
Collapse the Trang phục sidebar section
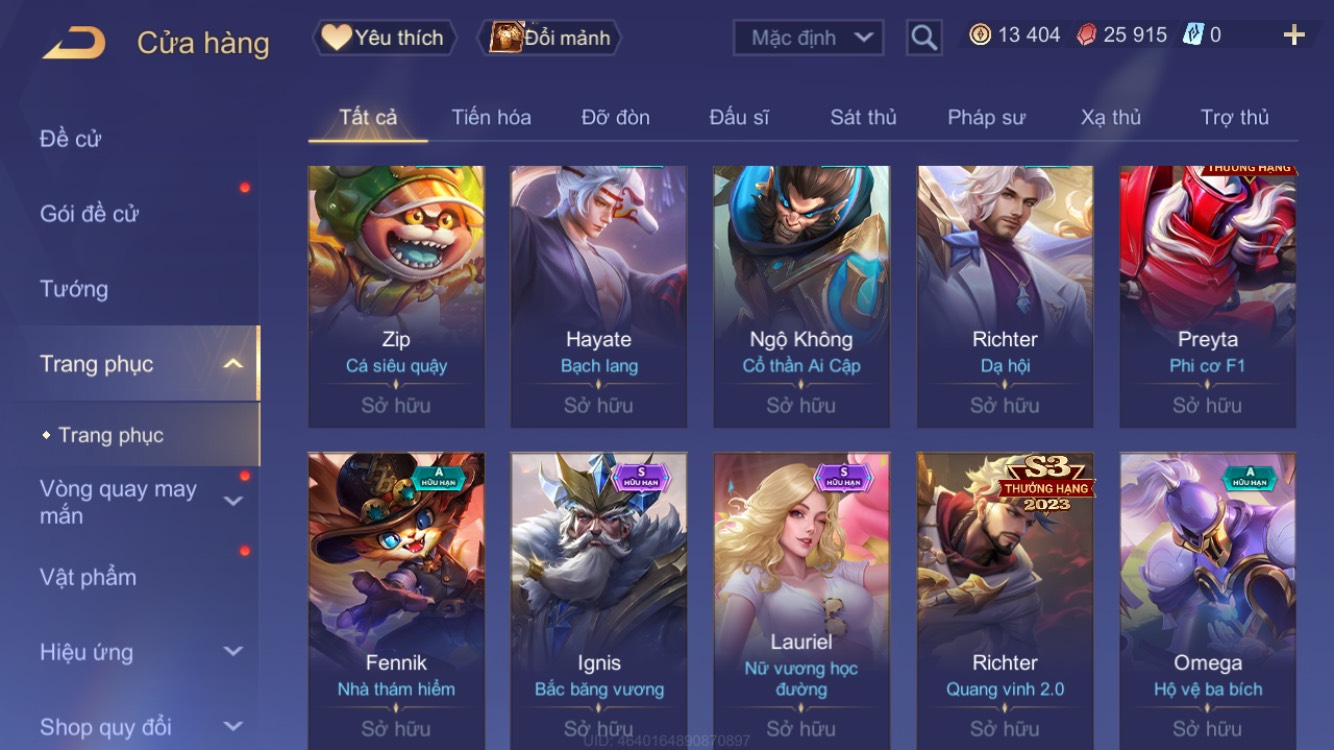[x=232, y=364]
